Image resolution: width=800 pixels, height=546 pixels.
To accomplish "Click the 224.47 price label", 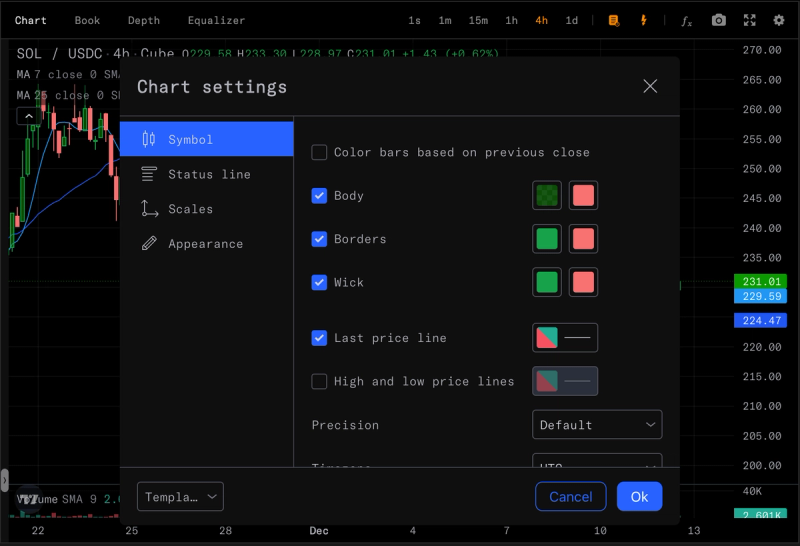I will pos(760,320).
